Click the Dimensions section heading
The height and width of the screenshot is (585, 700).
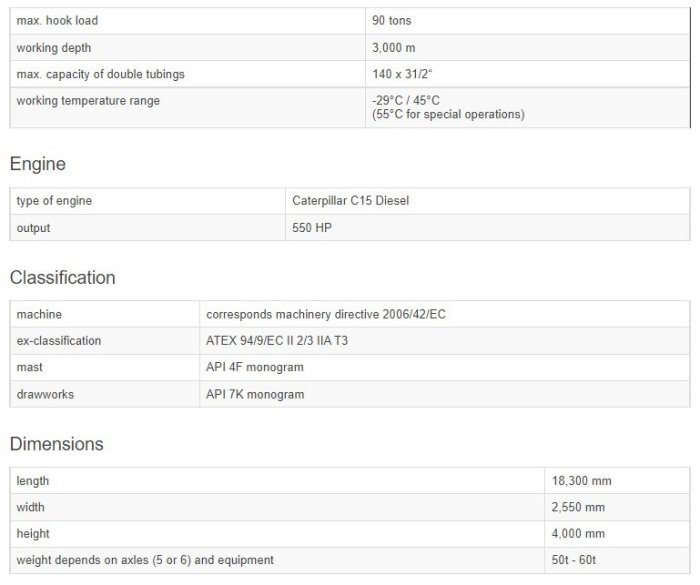click(x=57, y=443)
